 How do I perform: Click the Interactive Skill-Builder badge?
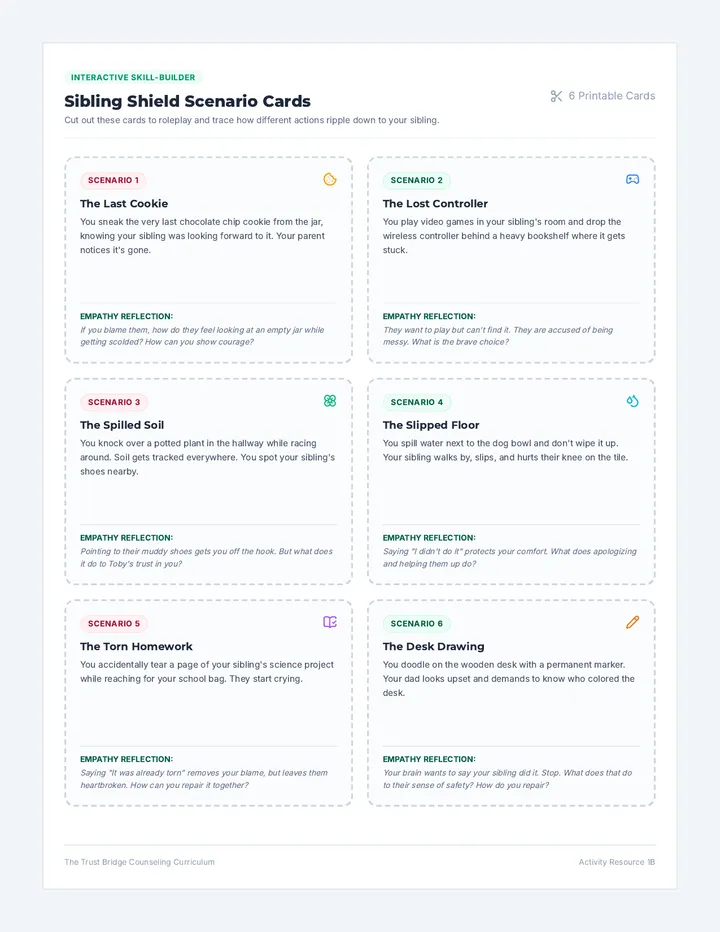pyautogui.click(x=133, y=77)
